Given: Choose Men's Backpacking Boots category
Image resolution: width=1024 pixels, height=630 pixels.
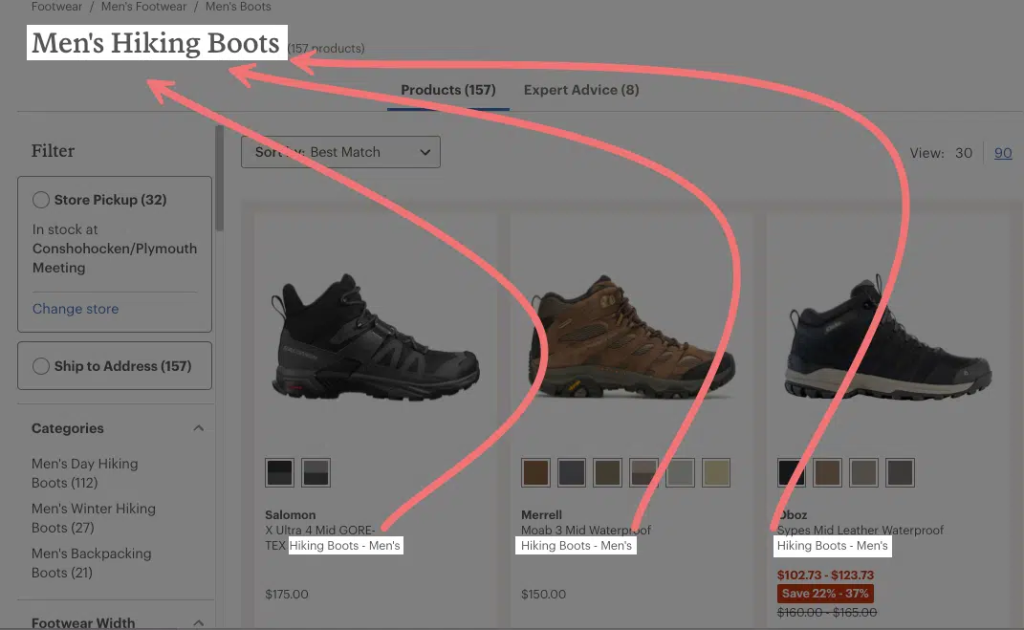Looking at the screenshot, I should click(90, 563).
